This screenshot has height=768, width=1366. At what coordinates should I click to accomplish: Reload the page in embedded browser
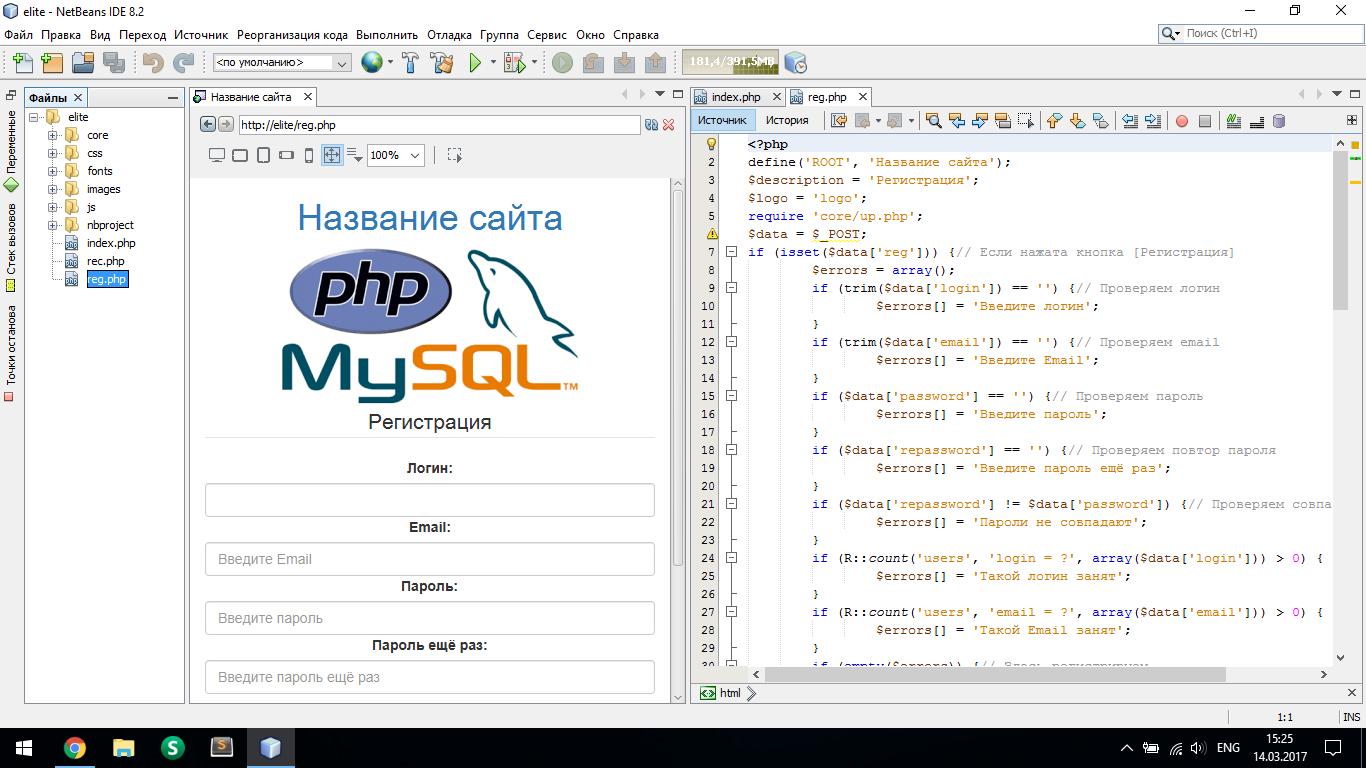[x=651, y=125]
